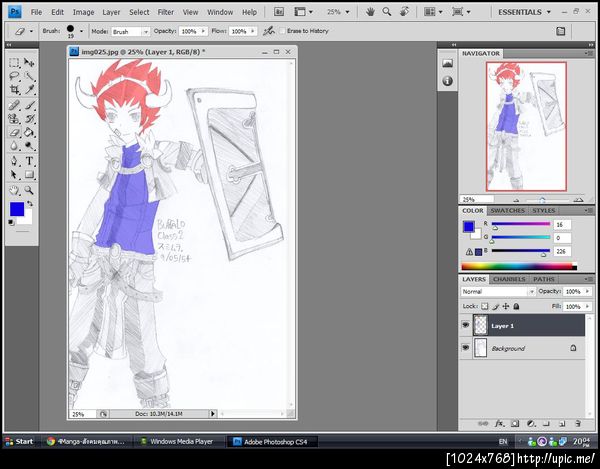Open the Filter menu
Screen dimensions: 600x469
pos(165,12)
